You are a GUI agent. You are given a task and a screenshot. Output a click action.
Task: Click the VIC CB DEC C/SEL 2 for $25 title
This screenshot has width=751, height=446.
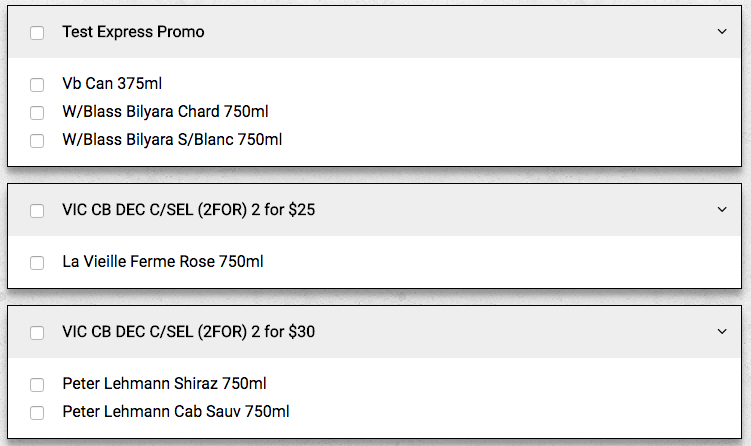189,210
